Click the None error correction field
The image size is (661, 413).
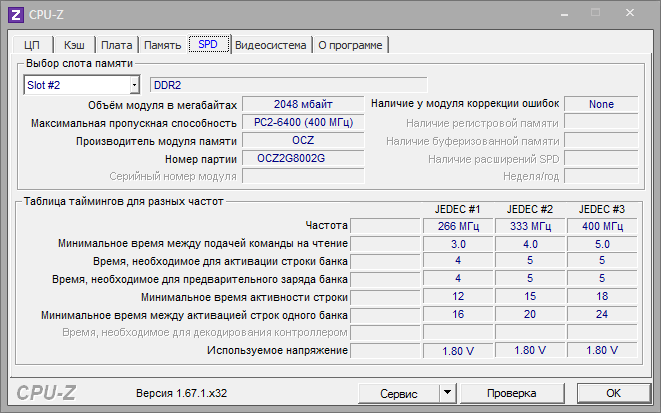(601, 104)
